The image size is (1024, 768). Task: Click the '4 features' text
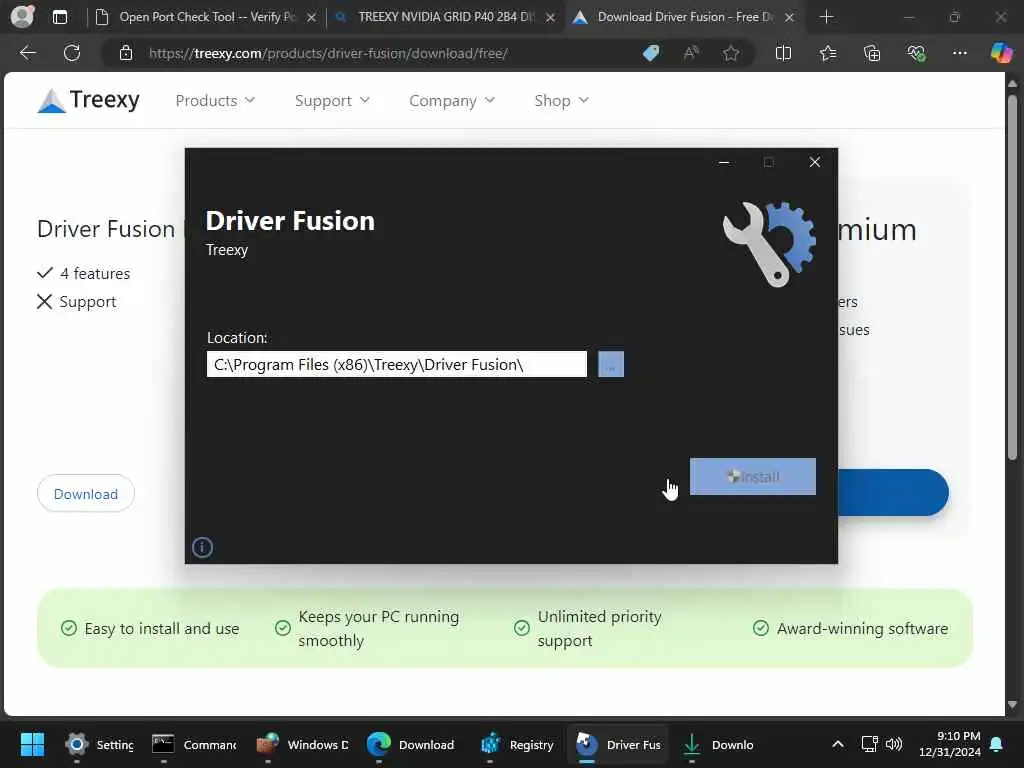95,274
